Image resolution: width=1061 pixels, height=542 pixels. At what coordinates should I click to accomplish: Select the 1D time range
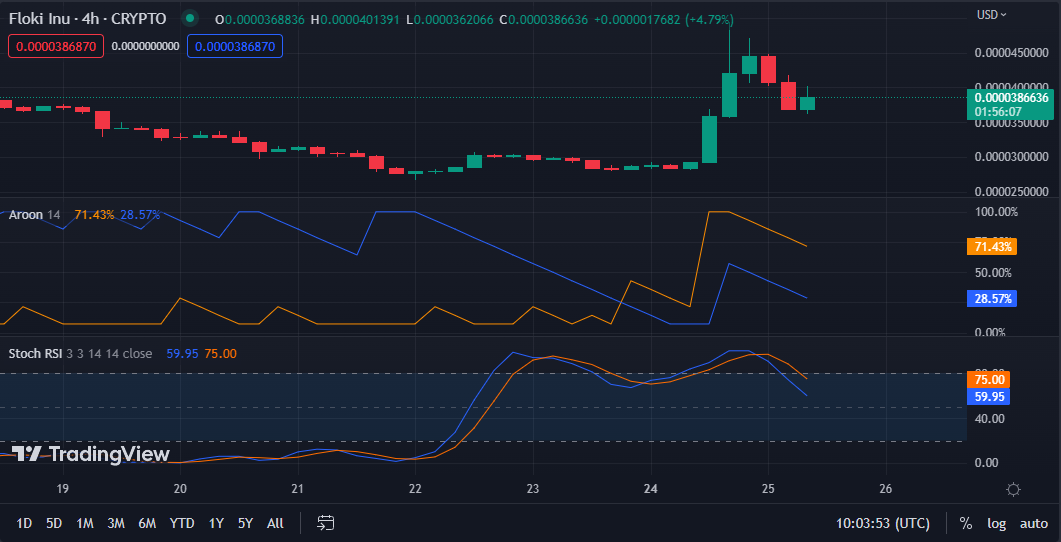click(x=24, y=523)
